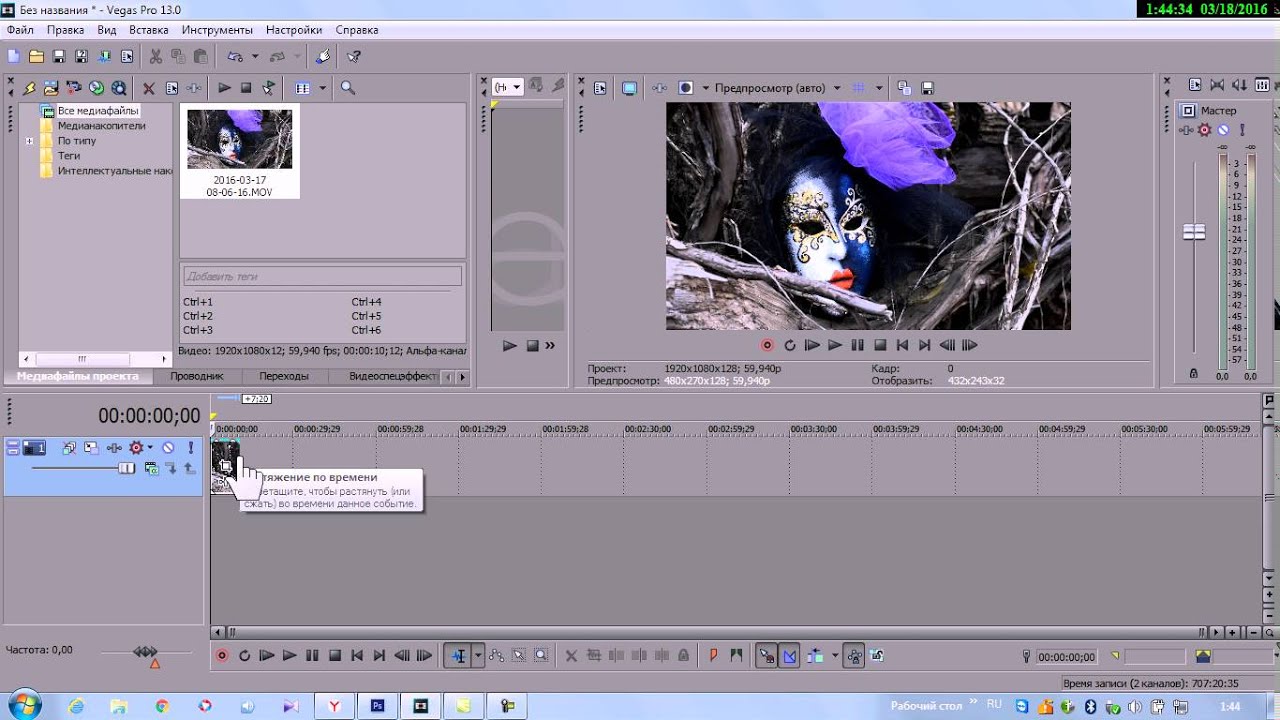
Task: Save the project with the floppy disk icon
Action: [59, 57]
